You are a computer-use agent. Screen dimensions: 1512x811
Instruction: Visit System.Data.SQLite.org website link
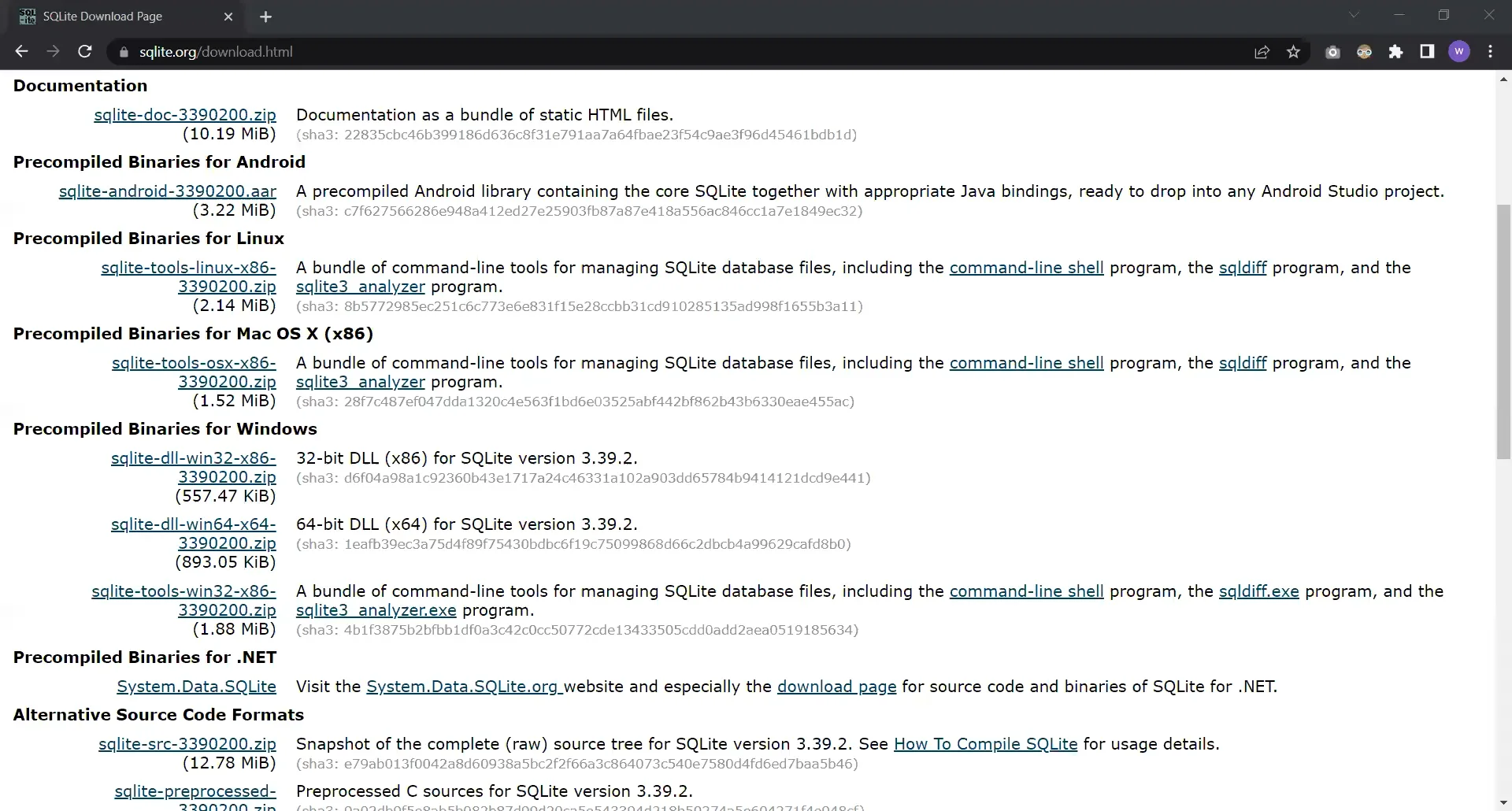tap(461, 687)
